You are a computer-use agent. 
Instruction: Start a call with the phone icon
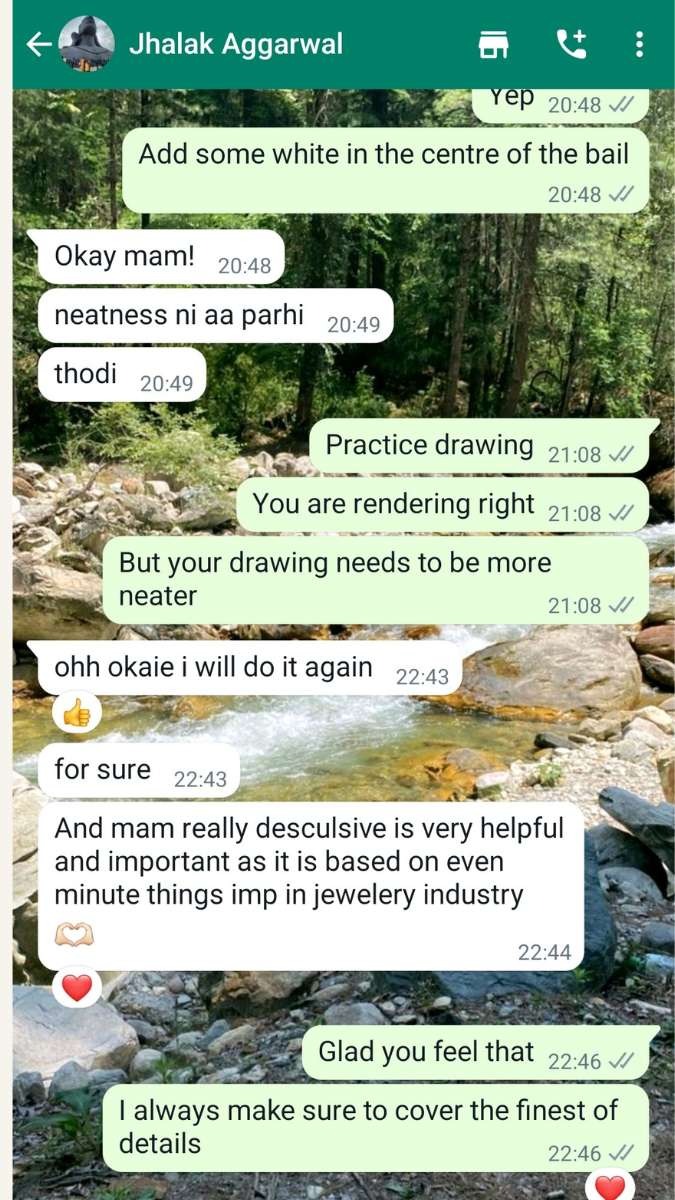click(x=572, y=44)
